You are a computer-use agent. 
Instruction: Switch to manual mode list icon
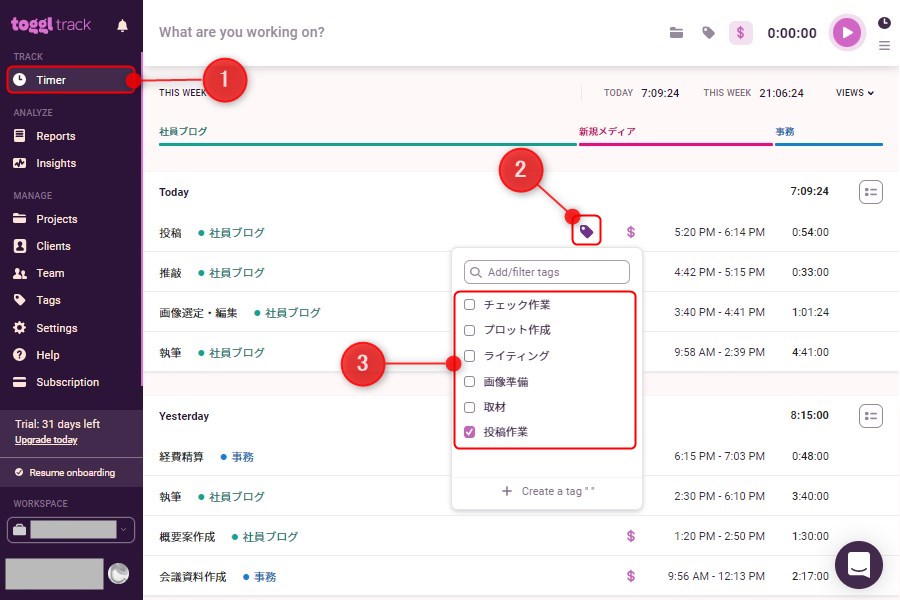[x=884, y=45]
